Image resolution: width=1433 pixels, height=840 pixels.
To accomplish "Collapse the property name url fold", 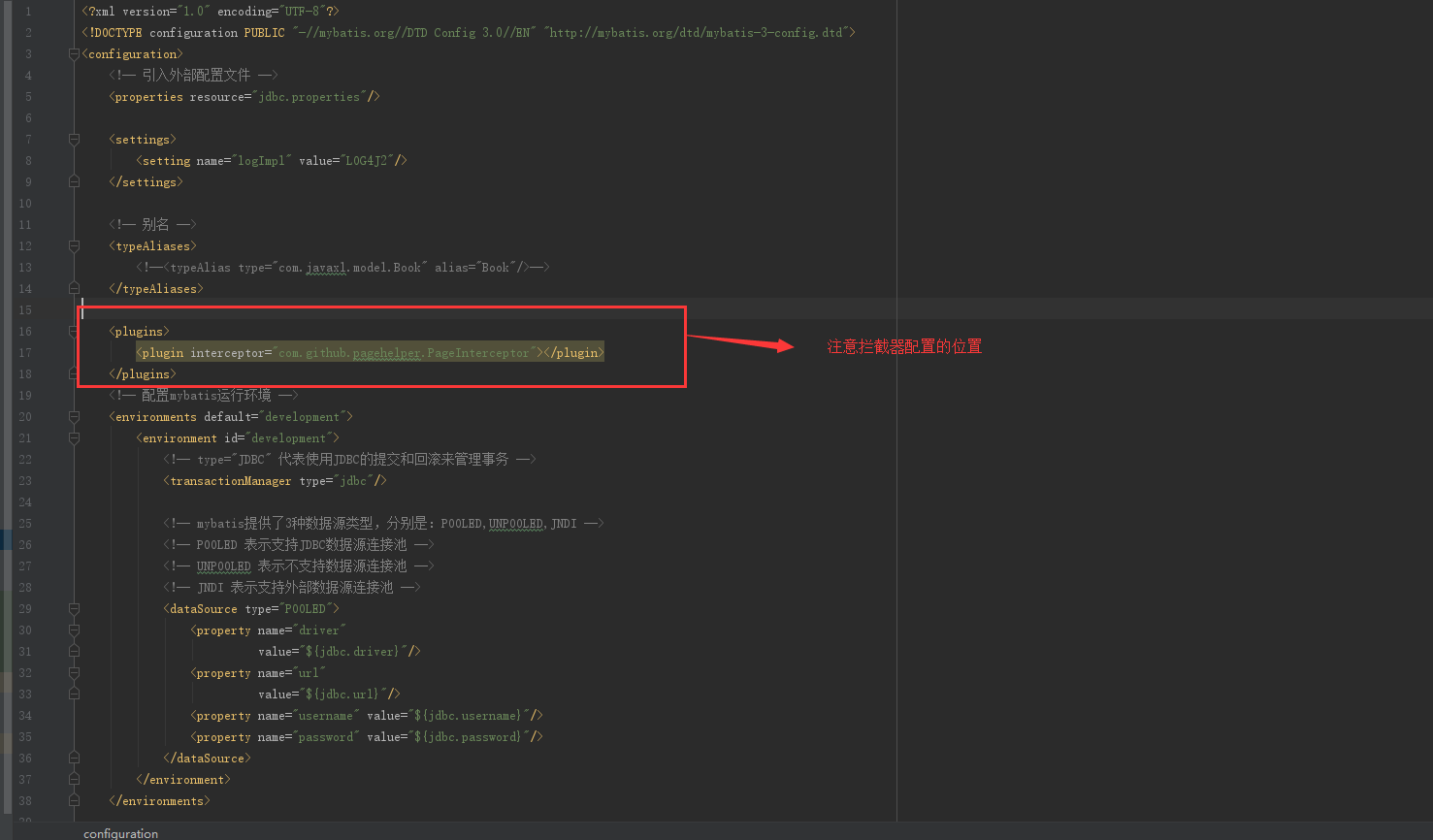I will [74, 673].
